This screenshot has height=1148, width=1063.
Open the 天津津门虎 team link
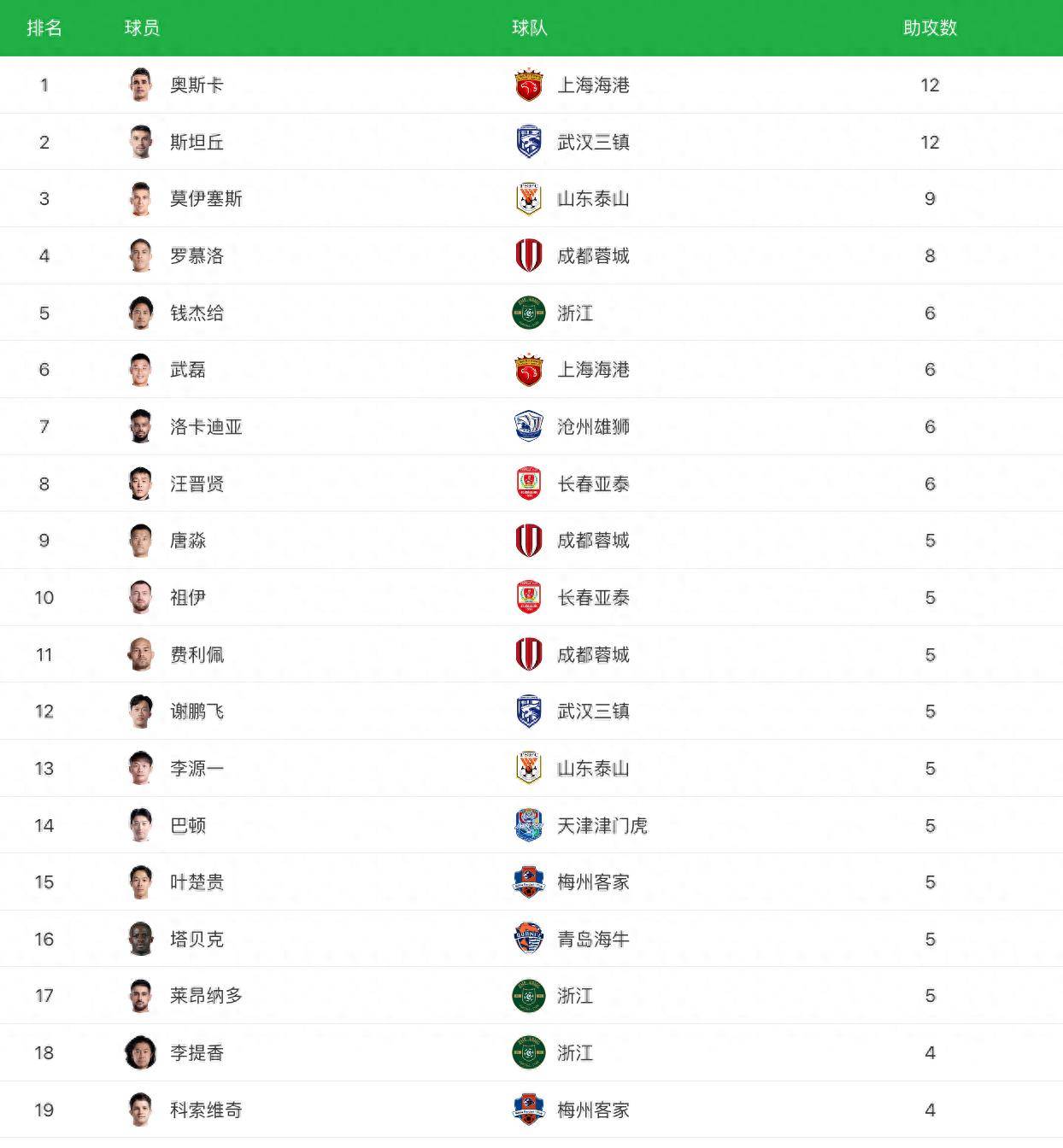(x=602, y=825)
